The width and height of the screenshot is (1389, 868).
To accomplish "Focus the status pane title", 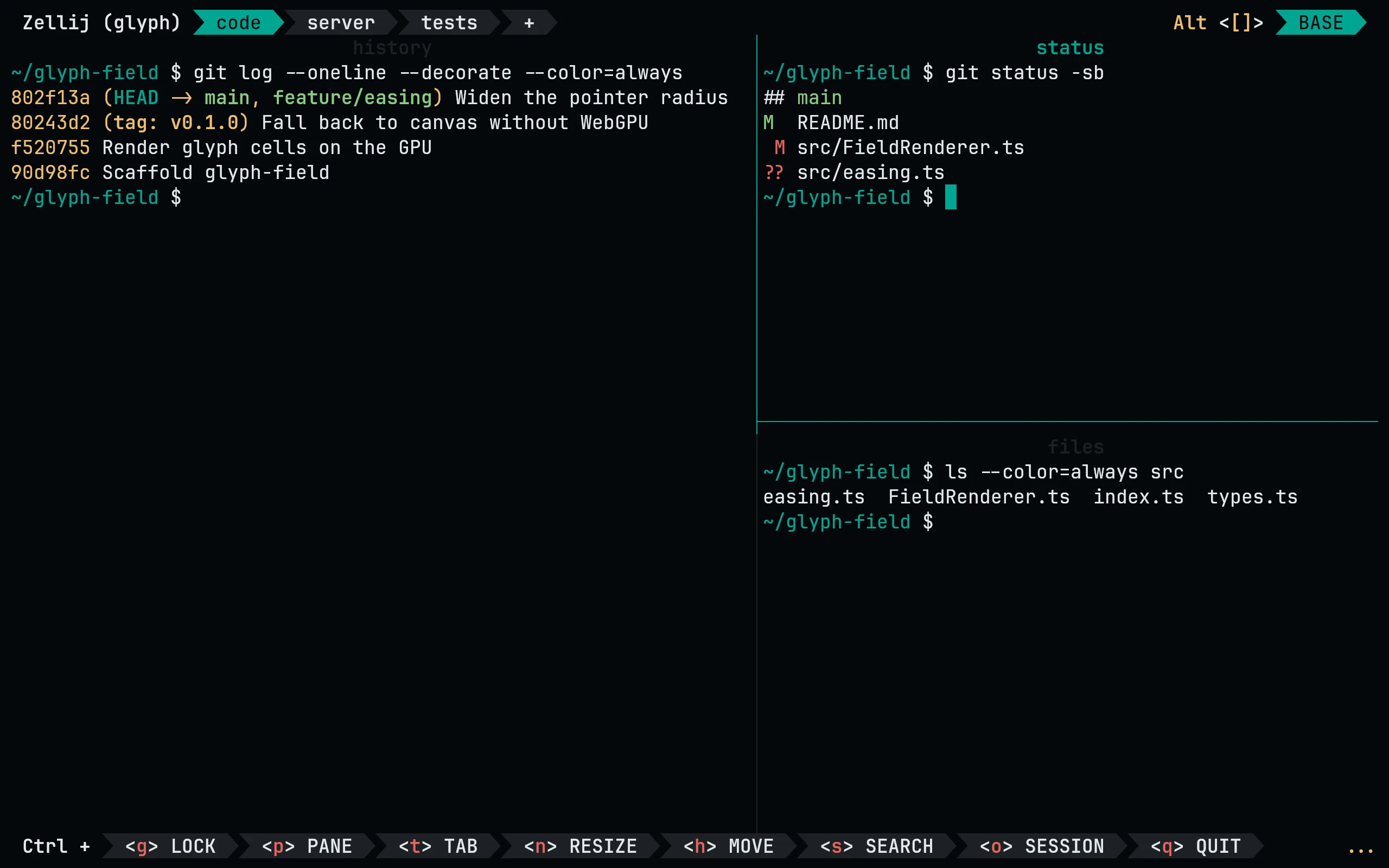I will pos(1070,48).
